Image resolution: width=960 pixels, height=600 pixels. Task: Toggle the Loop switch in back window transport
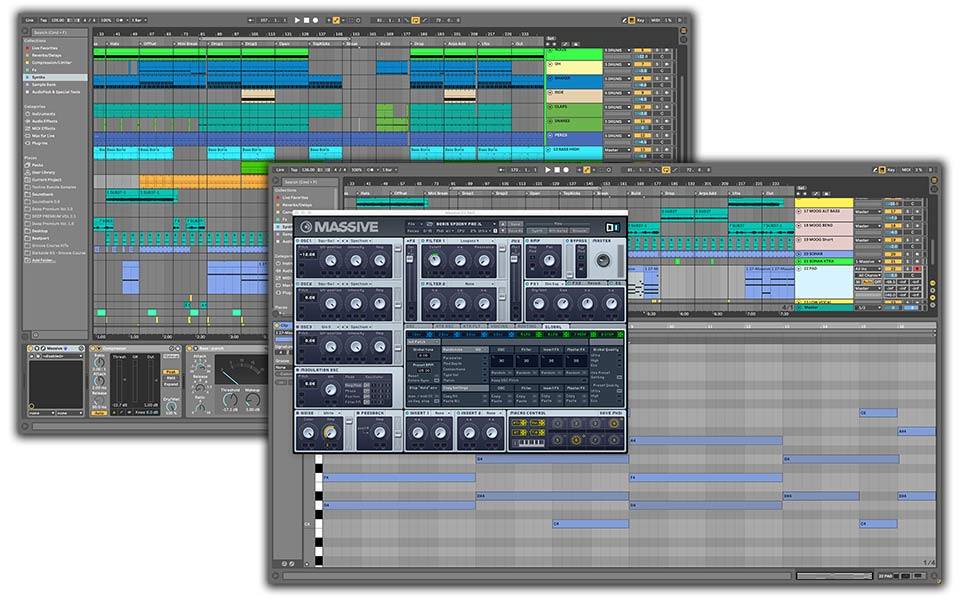click(416, 20)
